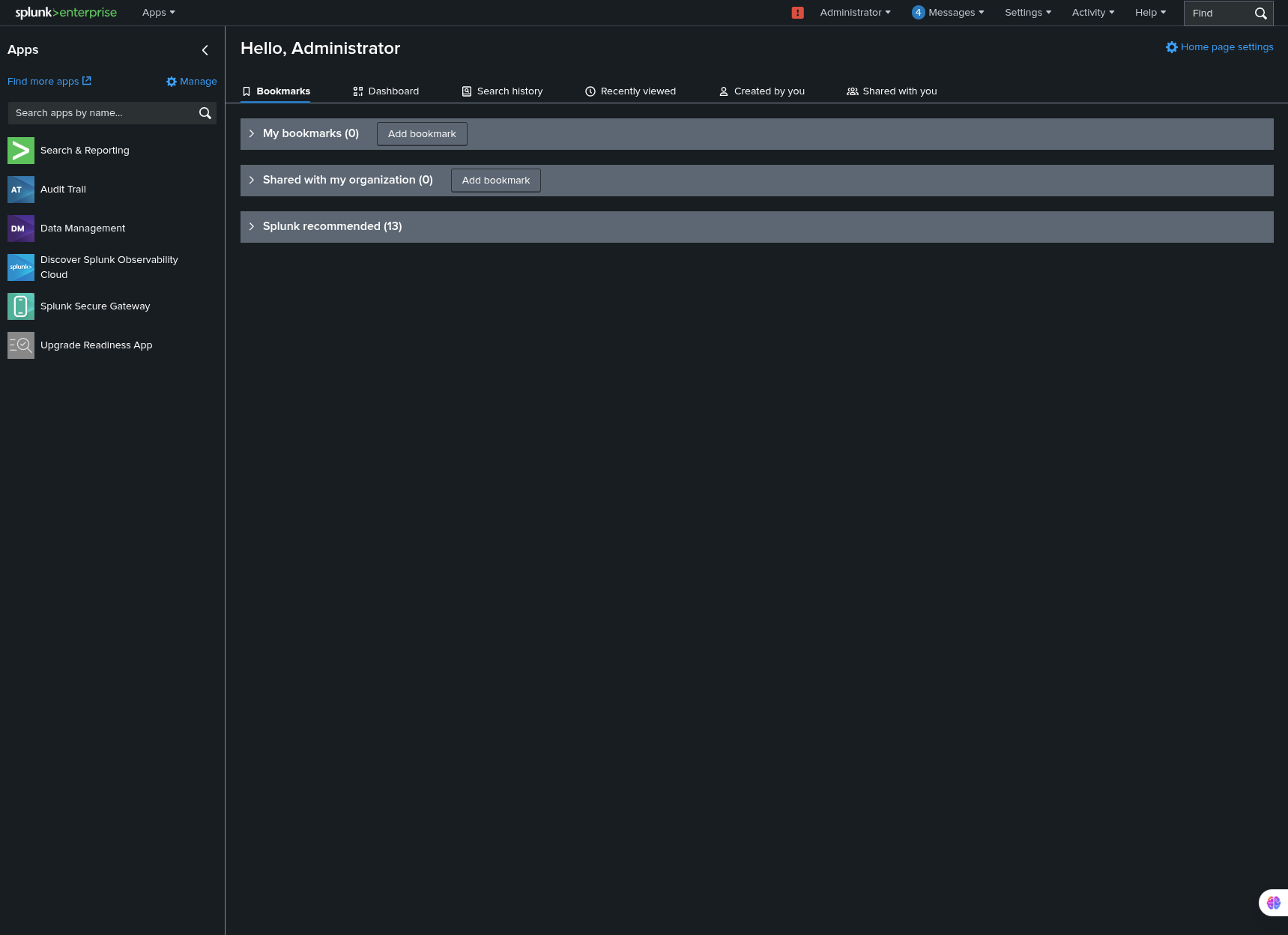1288x935 pixels.
Task: Click the Add bookmark button under My bookmarks
Action: coord(421,133)
